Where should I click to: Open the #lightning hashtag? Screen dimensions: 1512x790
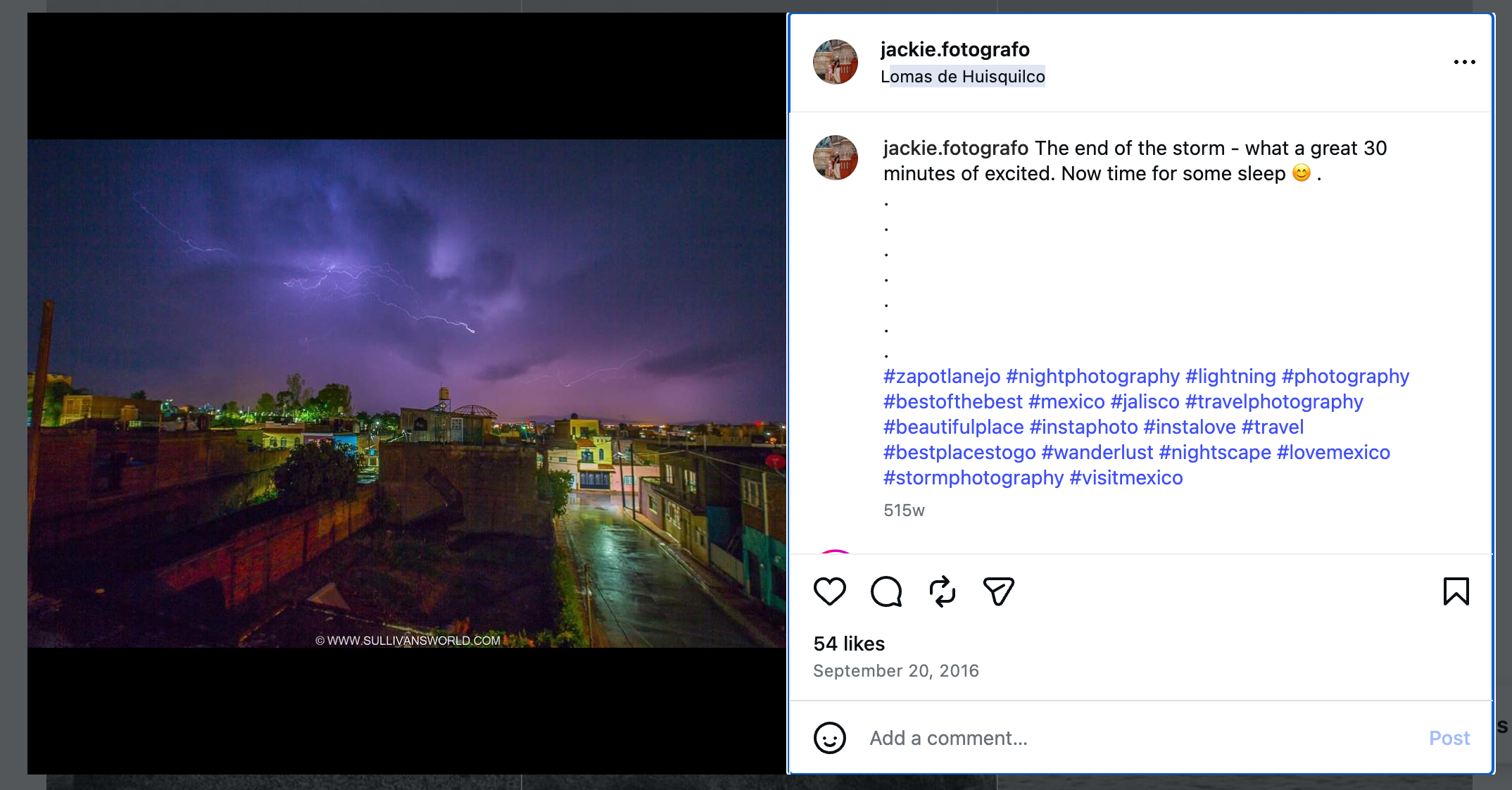point(1230,377)
